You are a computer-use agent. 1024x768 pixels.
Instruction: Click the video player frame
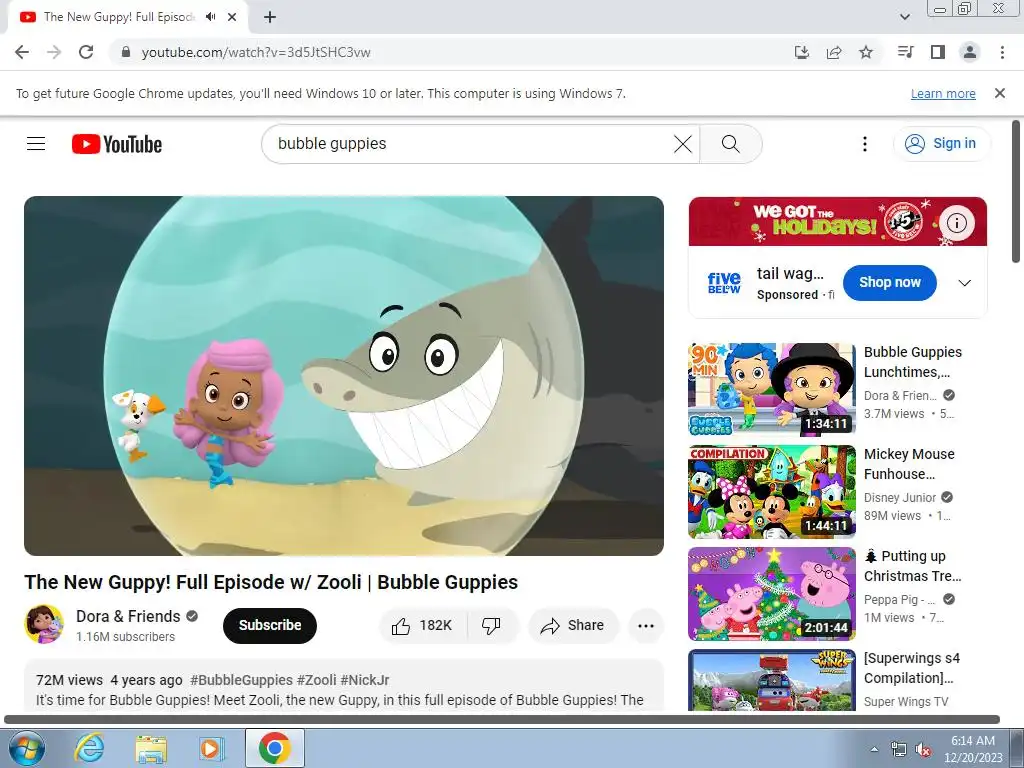344,376
